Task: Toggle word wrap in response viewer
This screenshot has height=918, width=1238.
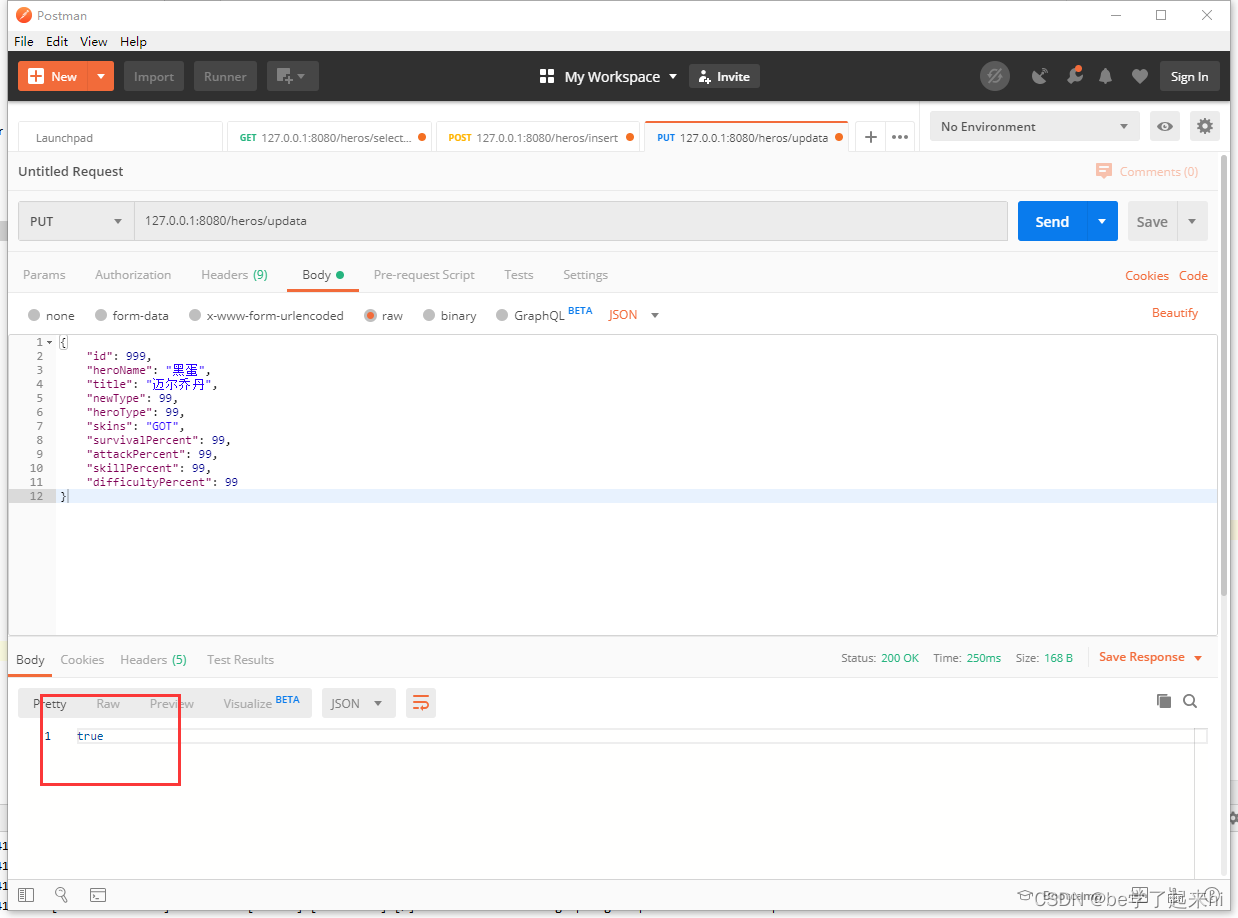Action: 421,703
